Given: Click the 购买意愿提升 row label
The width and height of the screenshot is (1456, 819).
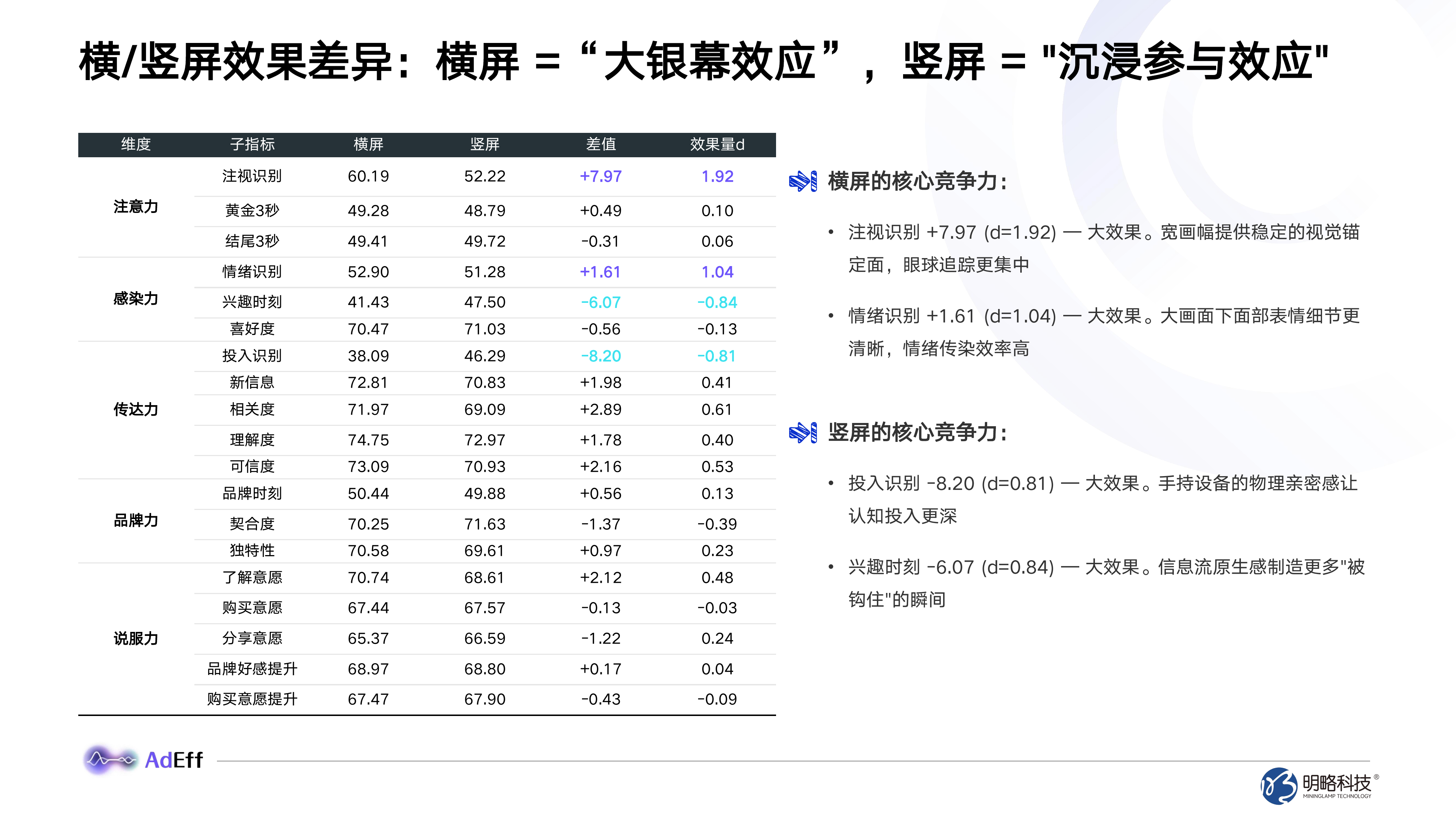Looking at the screenshot, I should point(252,700).
